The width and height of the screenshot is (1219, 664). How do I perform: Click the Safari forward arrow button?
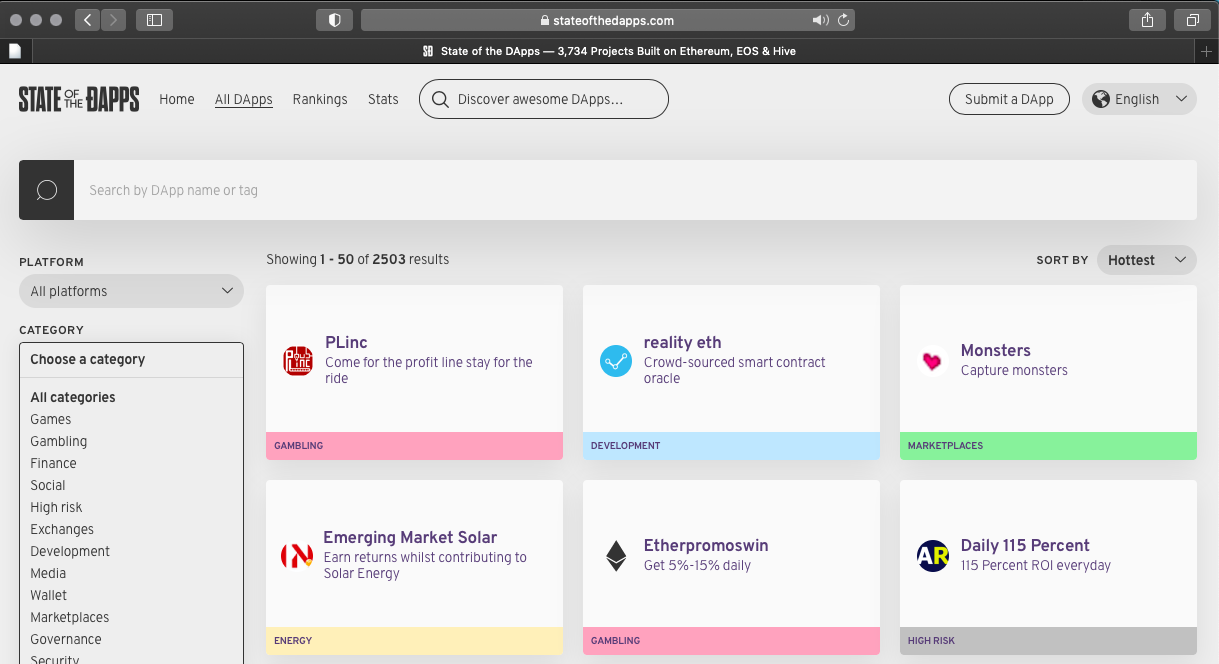(x=114, y=20)
